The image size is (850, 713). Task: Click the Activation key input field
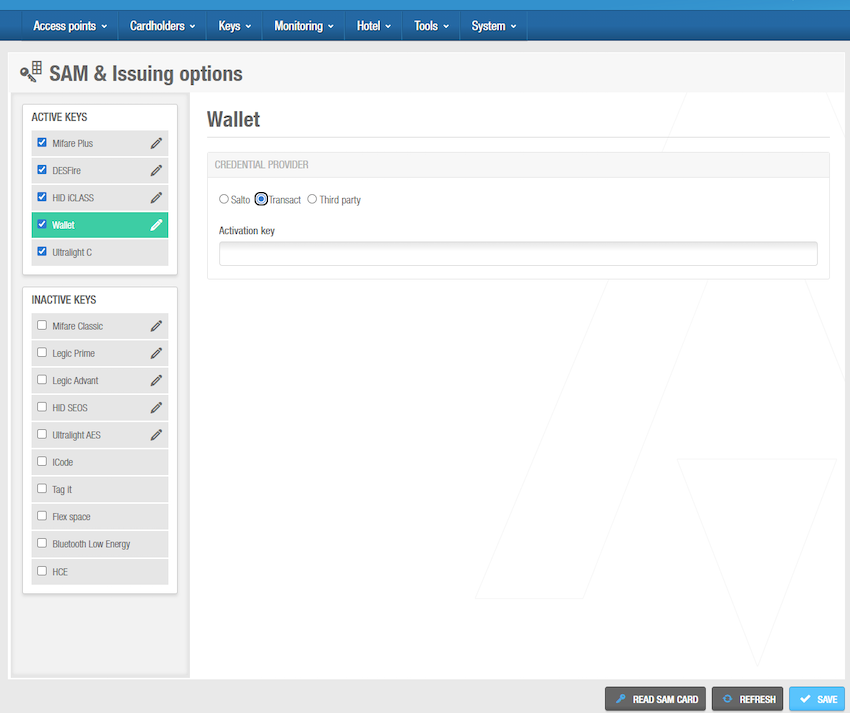point(518,254)
